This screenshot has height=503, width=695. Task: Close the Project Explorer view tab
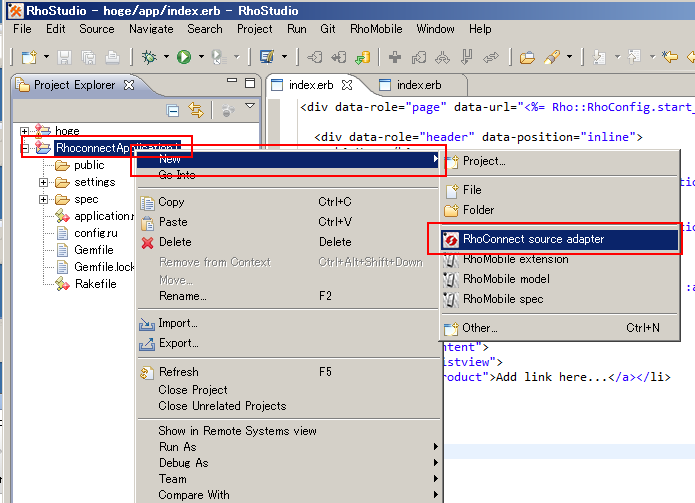[x=129, y=85]
